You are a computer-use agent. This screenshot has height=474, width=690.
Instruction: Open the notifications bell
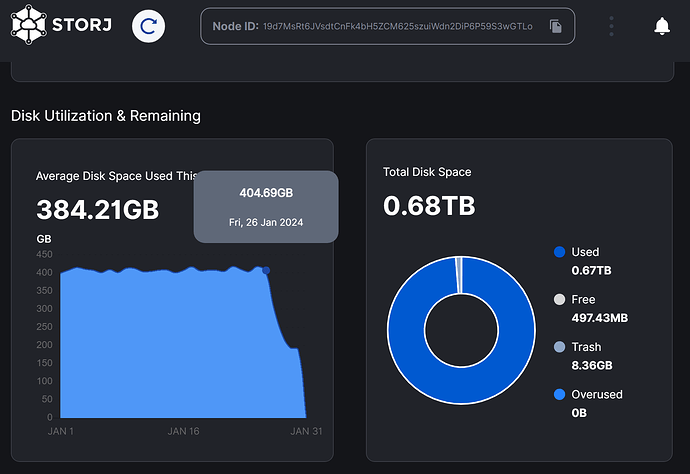(x=661, y=26)
